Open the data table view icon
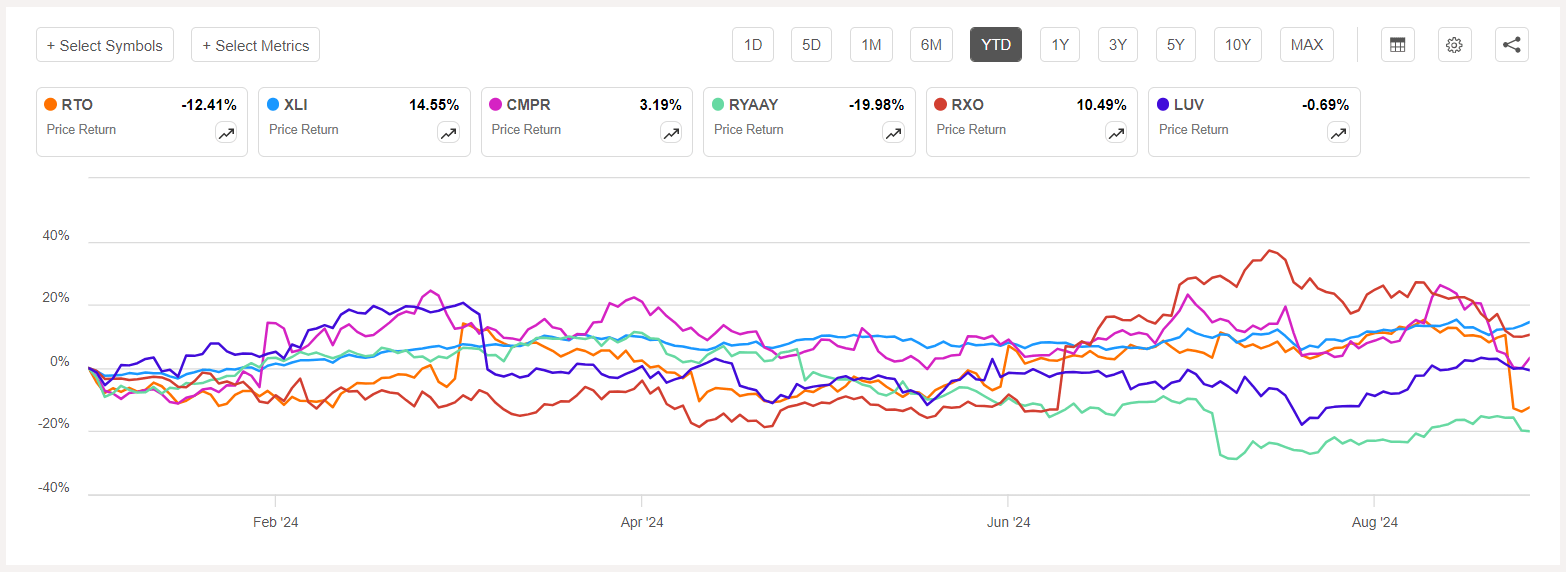Viewport: 1566px width, 572px height. click(1397, 45)
